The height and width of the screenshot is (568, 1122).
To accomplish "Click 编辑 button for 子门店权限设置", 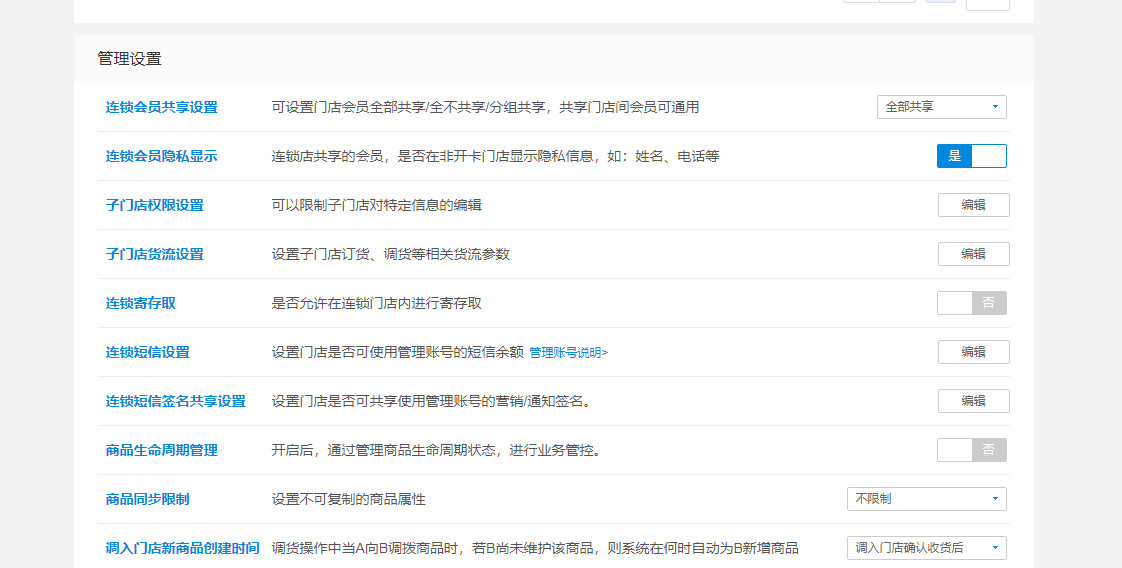I will (x=973, y=205).
